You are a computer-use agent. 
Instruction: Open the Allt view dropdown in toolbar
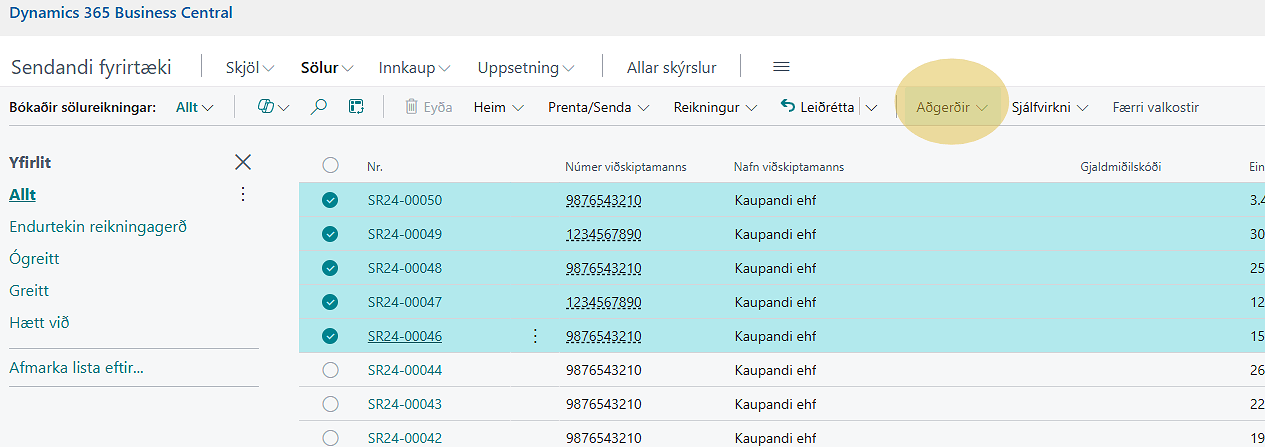click(x=194, y=107)
